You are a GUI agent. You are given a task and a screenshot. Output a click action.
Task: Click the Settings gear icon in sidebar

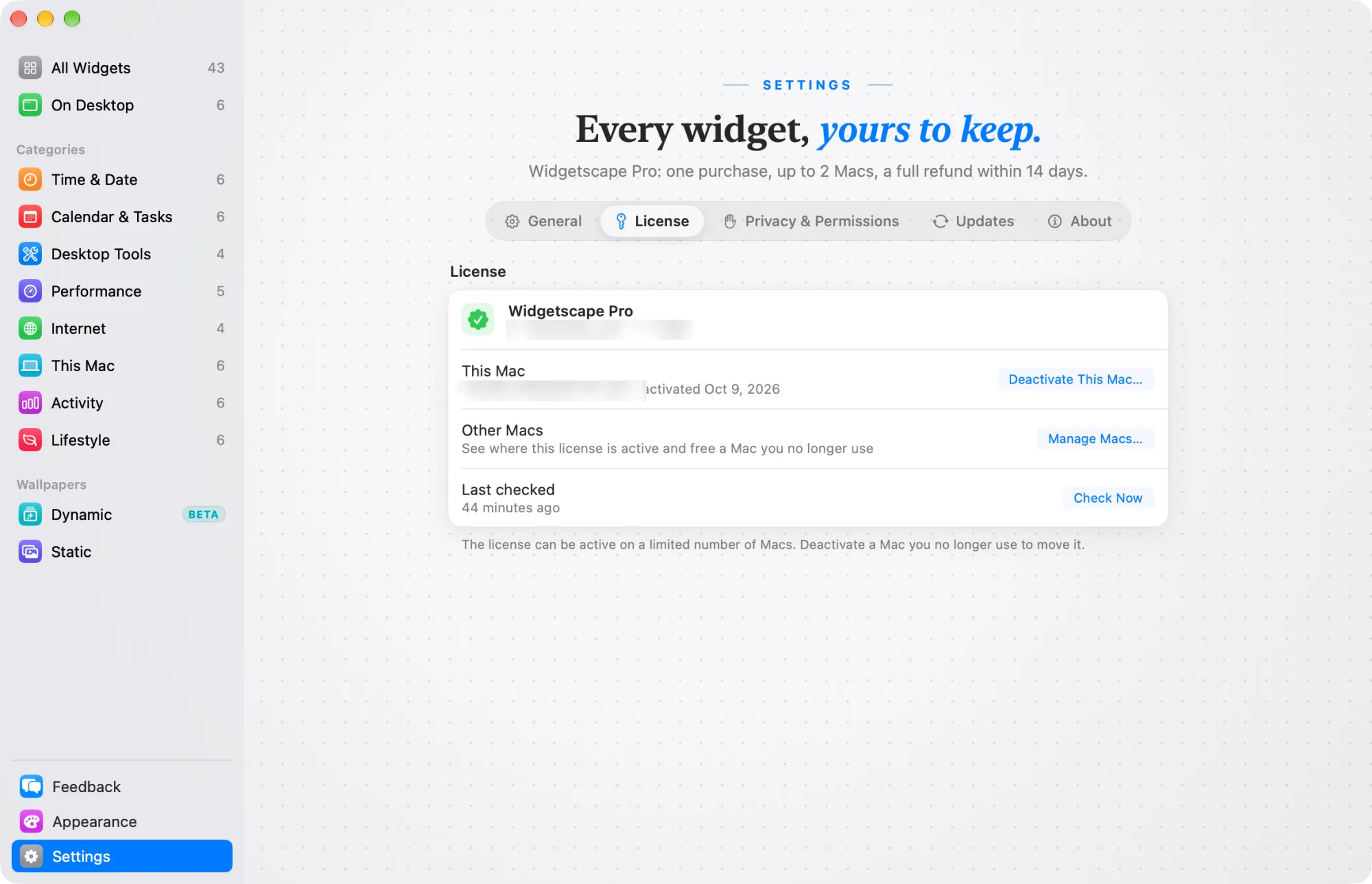[x=32, y=857]
